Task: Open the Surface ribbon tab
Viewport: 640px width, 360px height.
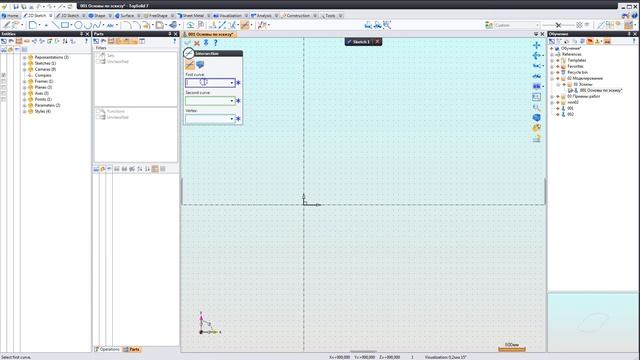Action: point(127,16)
